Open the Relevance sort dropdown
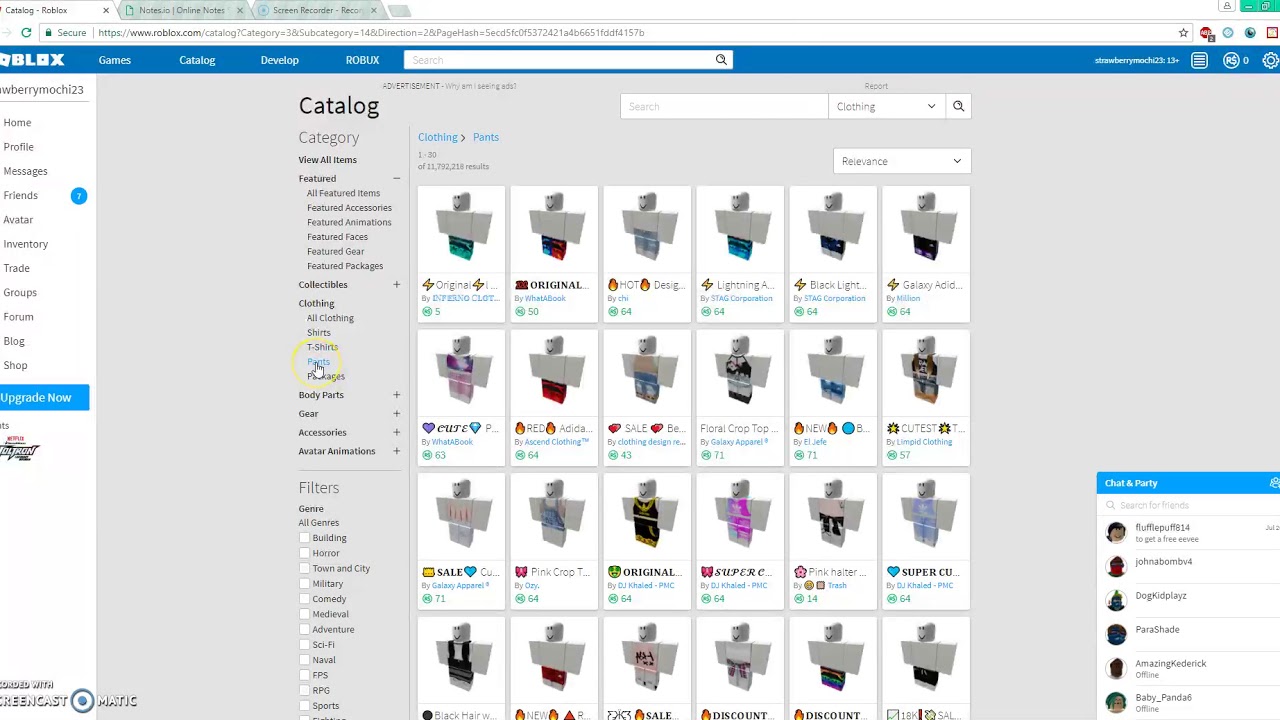This screenshot has height=720, width=1280. pyautogui.click(x=902, y=161)
